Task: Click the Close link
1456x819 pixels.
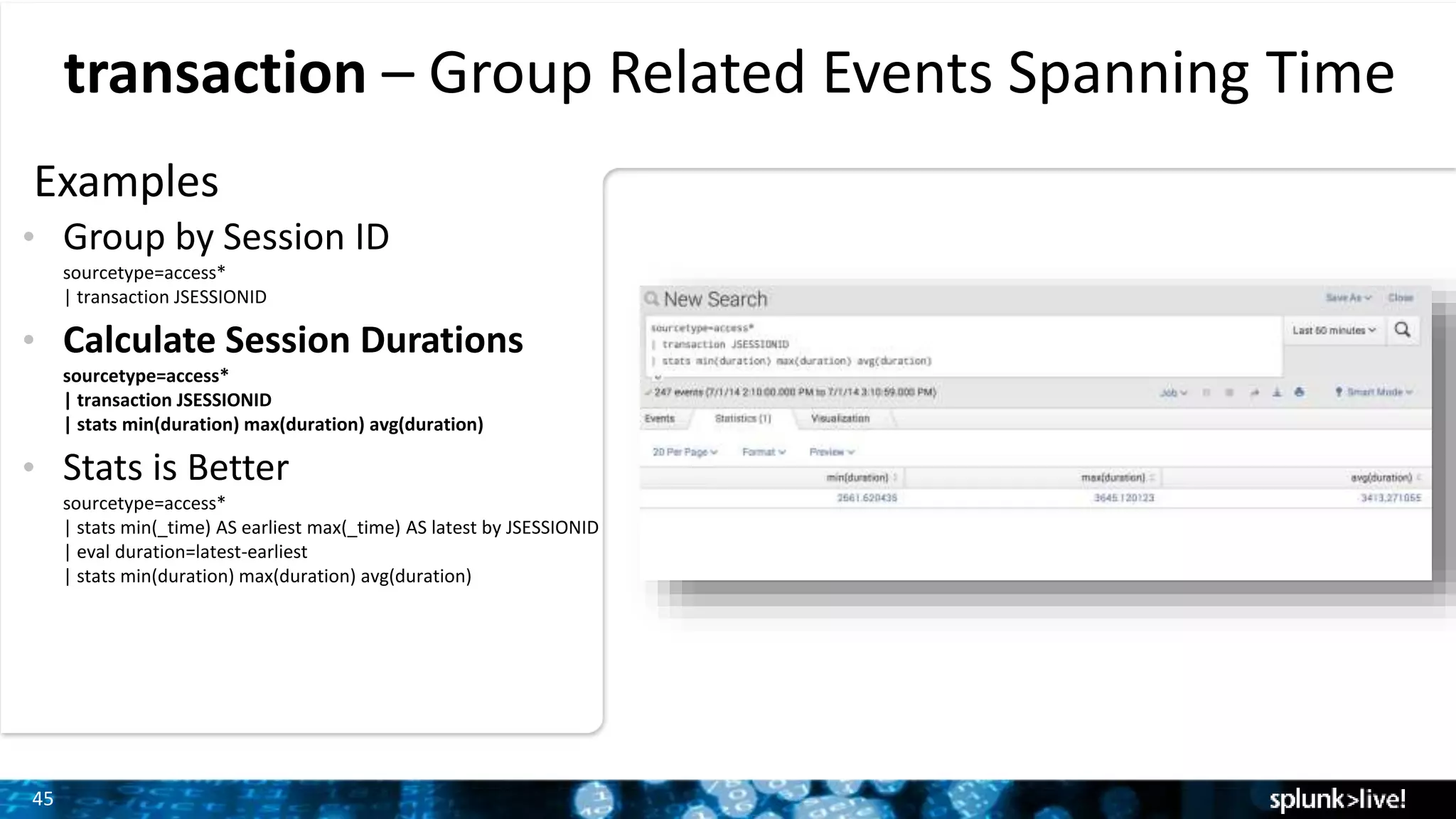Action: (x=1401, y=298)
